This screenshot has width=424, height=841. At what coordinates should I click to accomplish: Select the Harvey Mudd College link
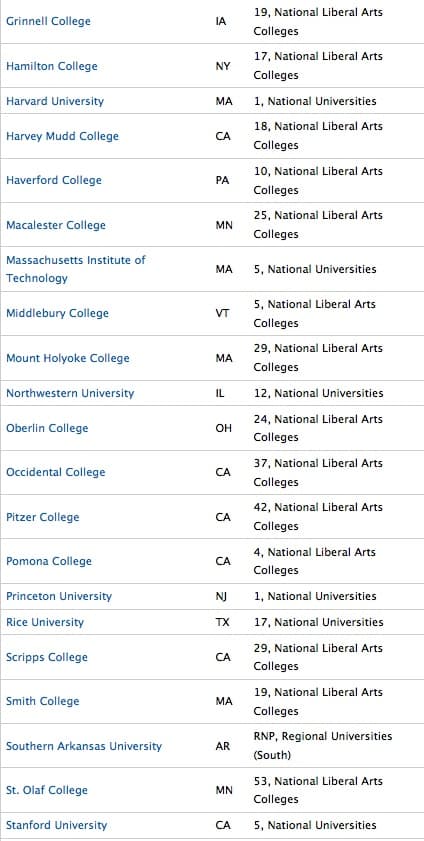[62, 136]
